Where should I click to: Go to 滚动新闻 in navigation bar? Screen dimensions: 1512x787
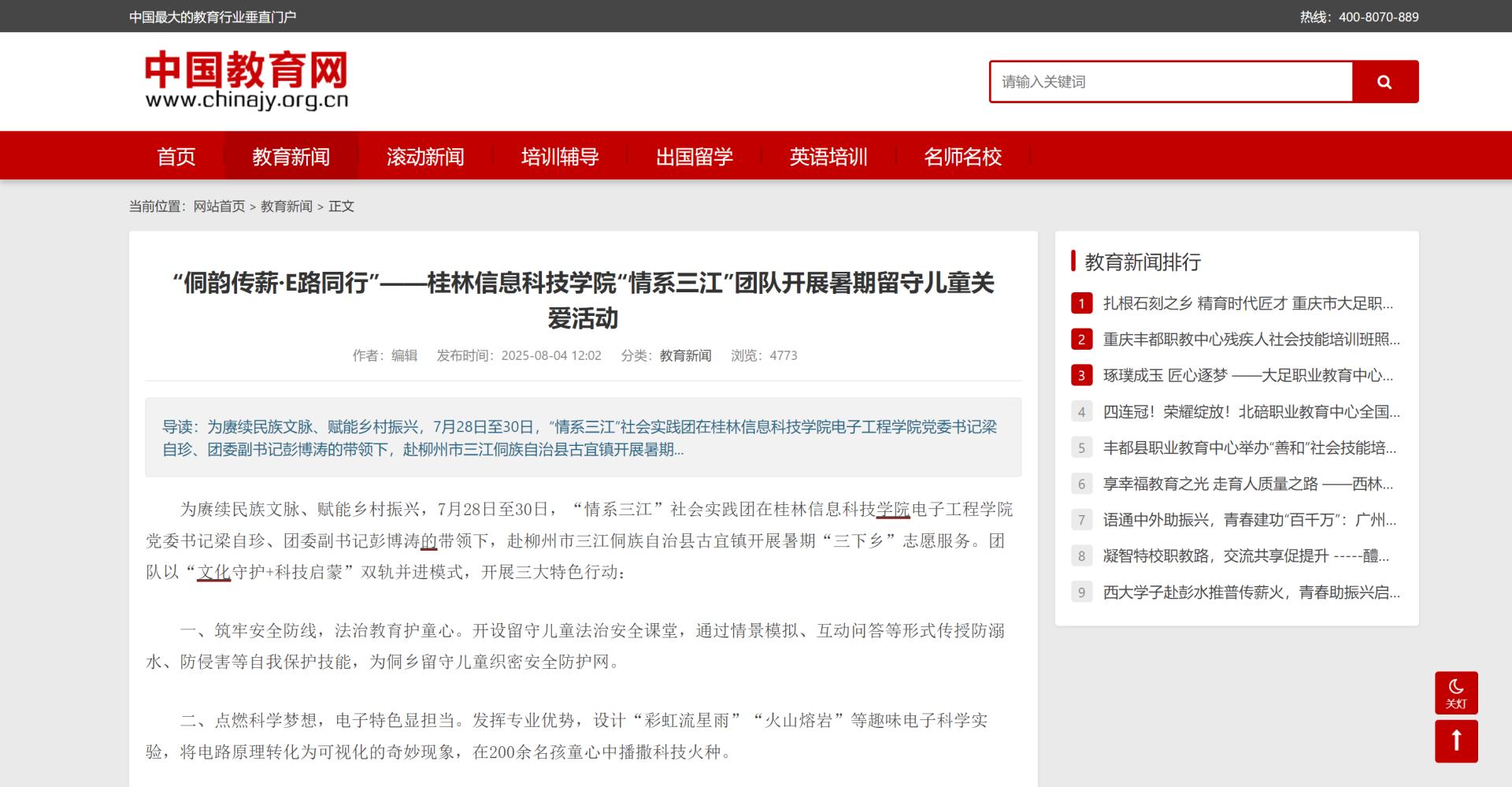click(425, 157)
